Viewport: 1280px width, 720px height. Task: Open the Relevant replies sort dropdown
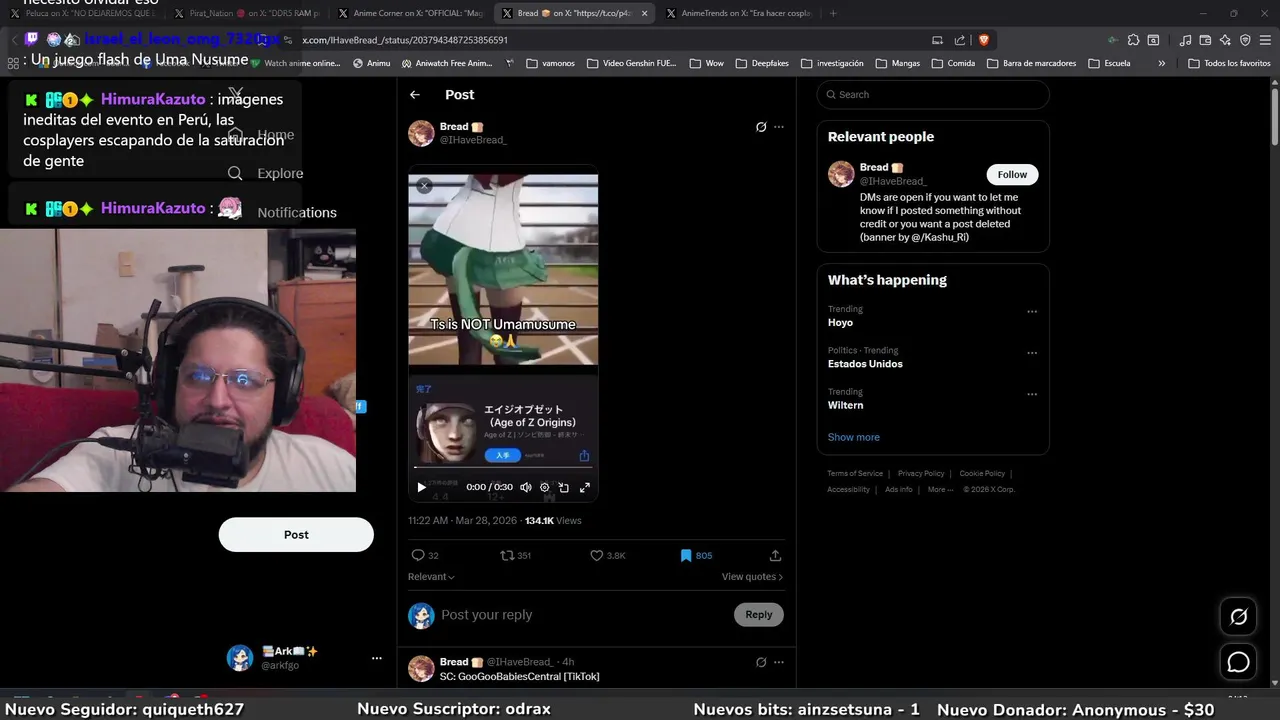click(x=431, y=577)
